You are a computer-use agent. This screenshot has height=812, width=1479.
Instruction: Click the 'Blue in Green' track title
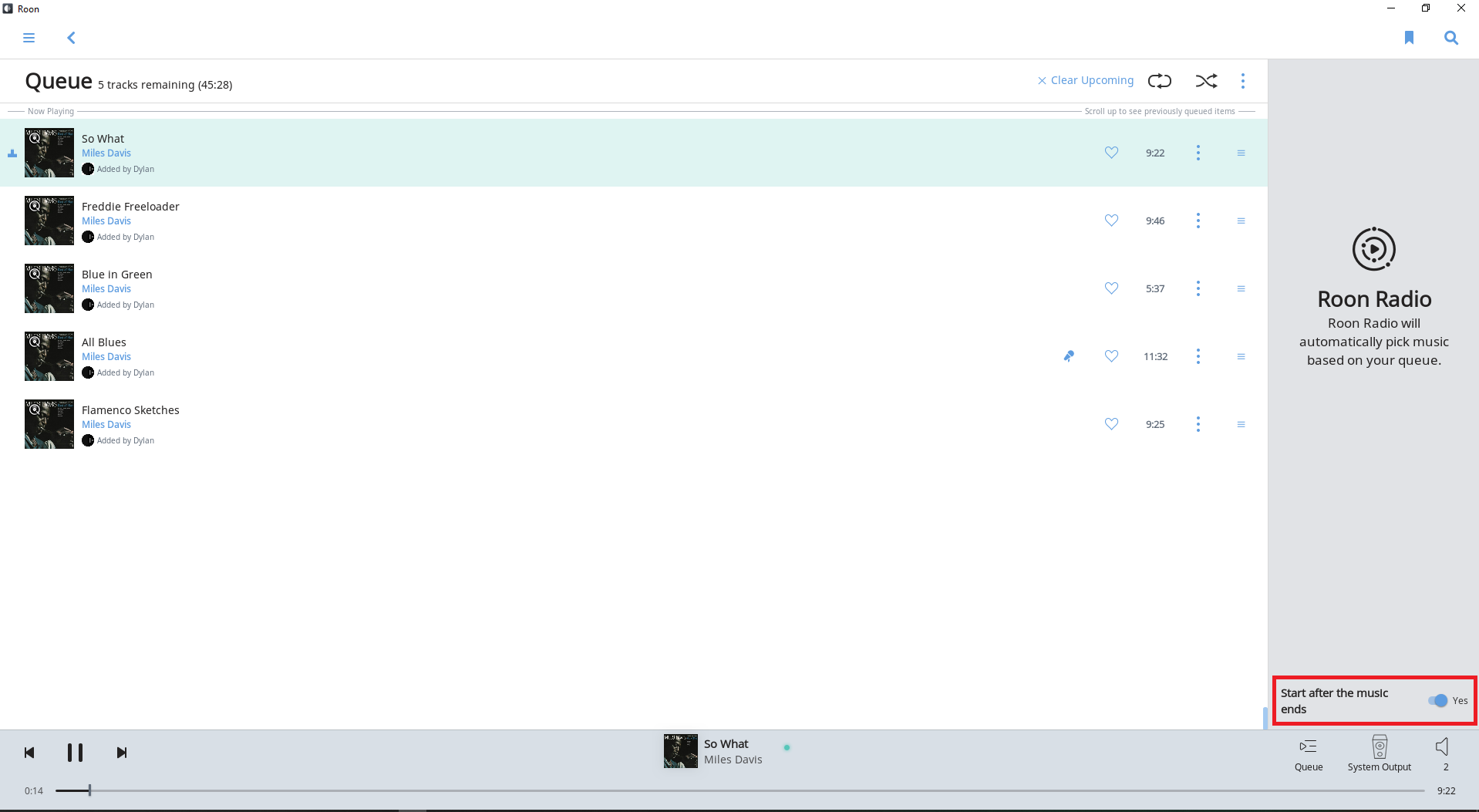[x=117, y=275]
